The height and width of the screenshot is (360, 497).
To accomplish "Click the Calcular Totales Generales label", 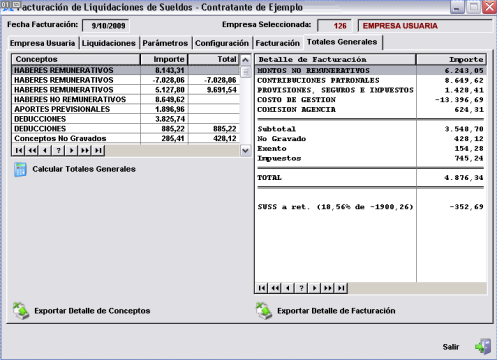I will (x=84, y=169).
